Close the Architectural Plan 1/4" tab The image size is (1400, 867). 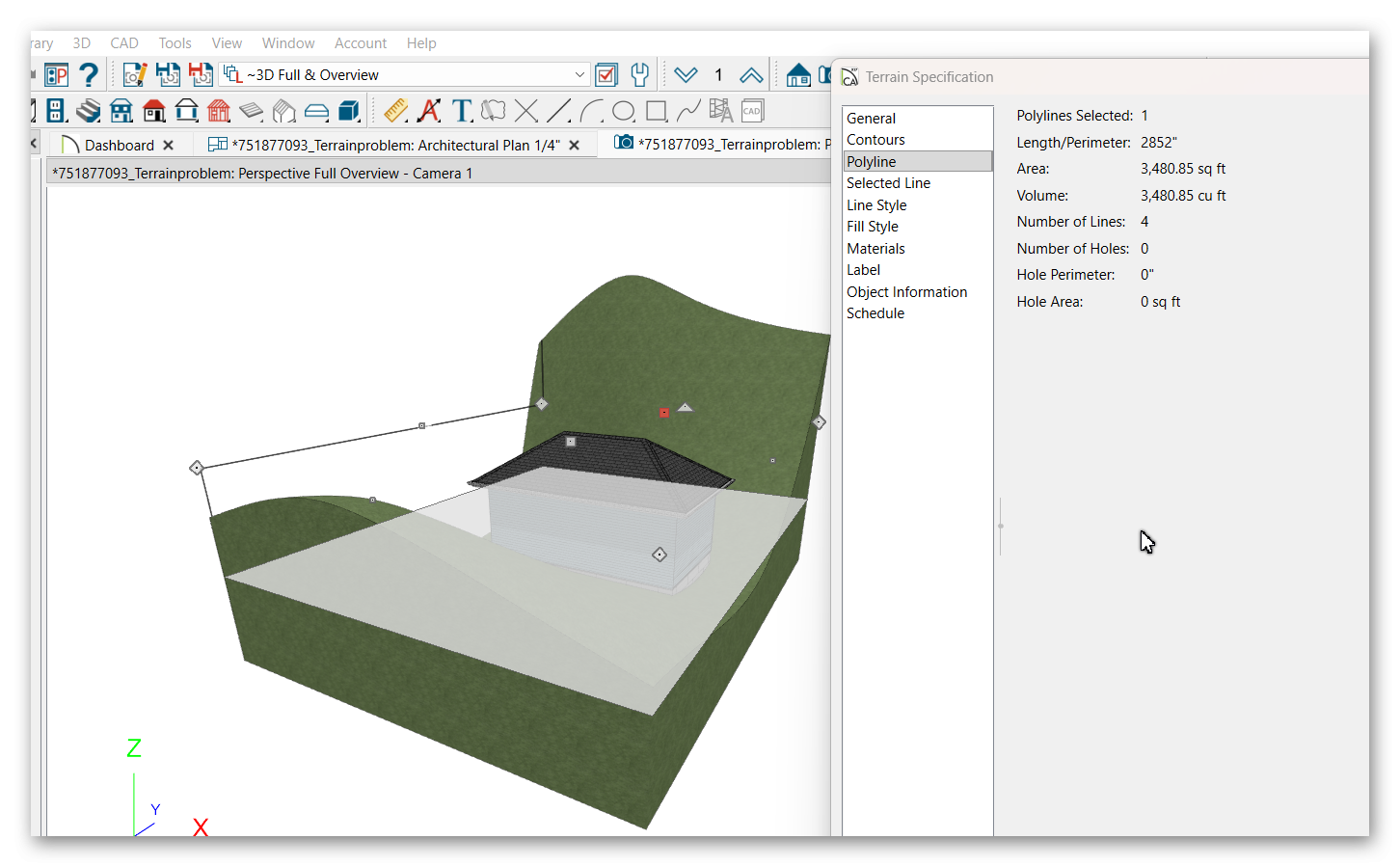575,145
